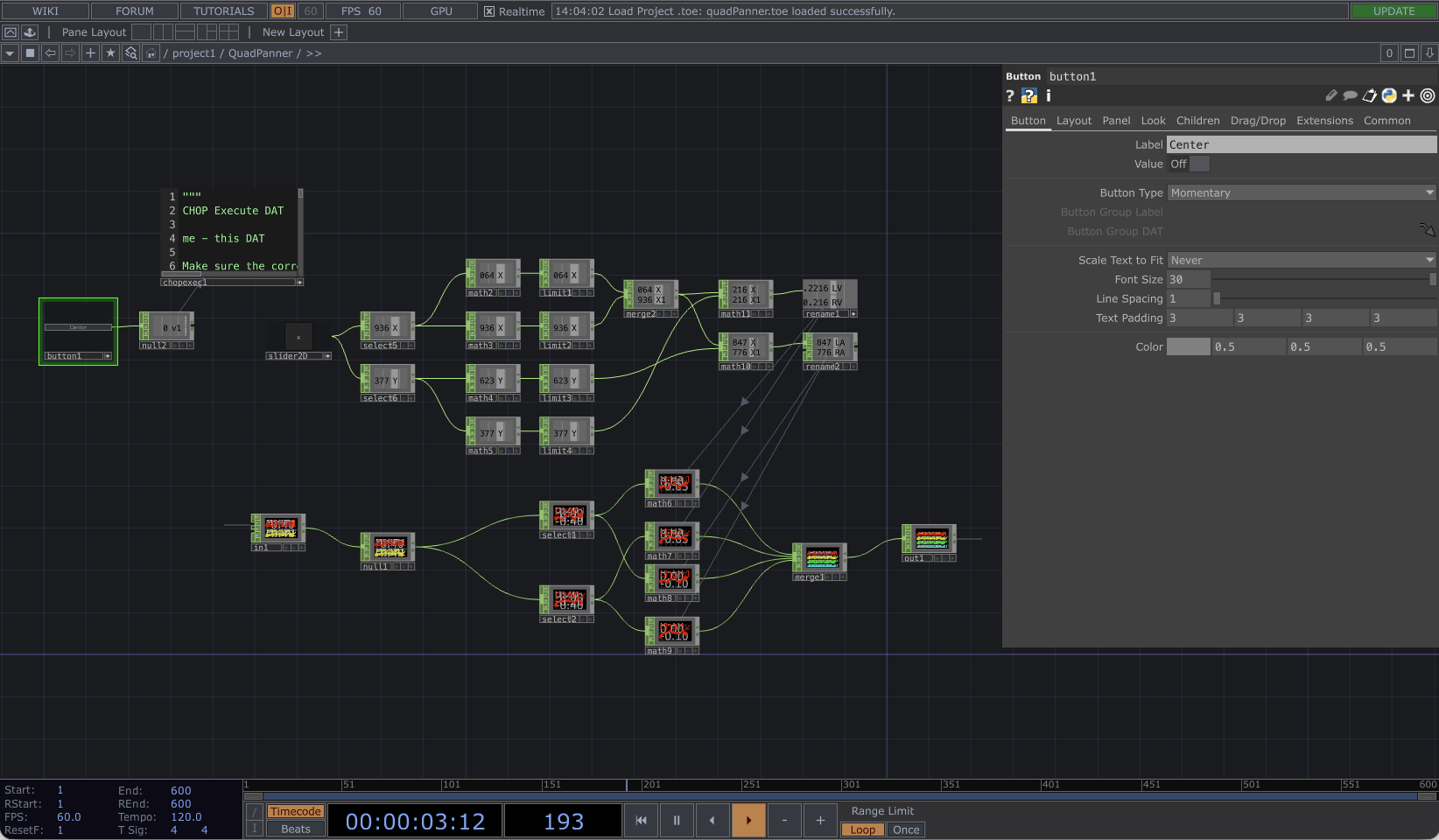Open the Python language icon
Image resolution: width=1439 pixels, height=840 pixels.
1389,96
